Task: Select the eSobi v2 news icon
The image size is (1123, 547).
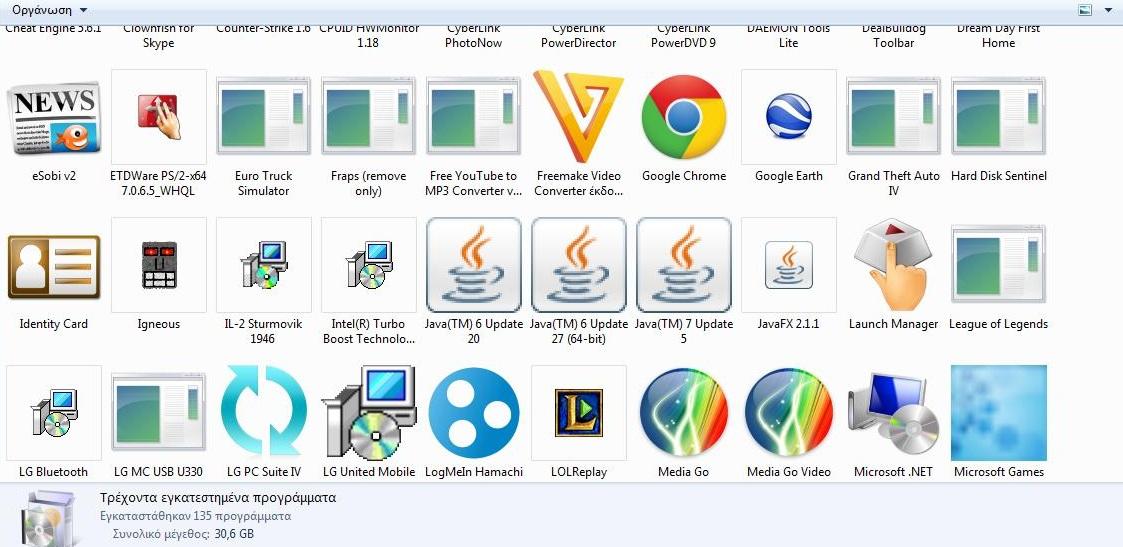Action: (54, 117)
